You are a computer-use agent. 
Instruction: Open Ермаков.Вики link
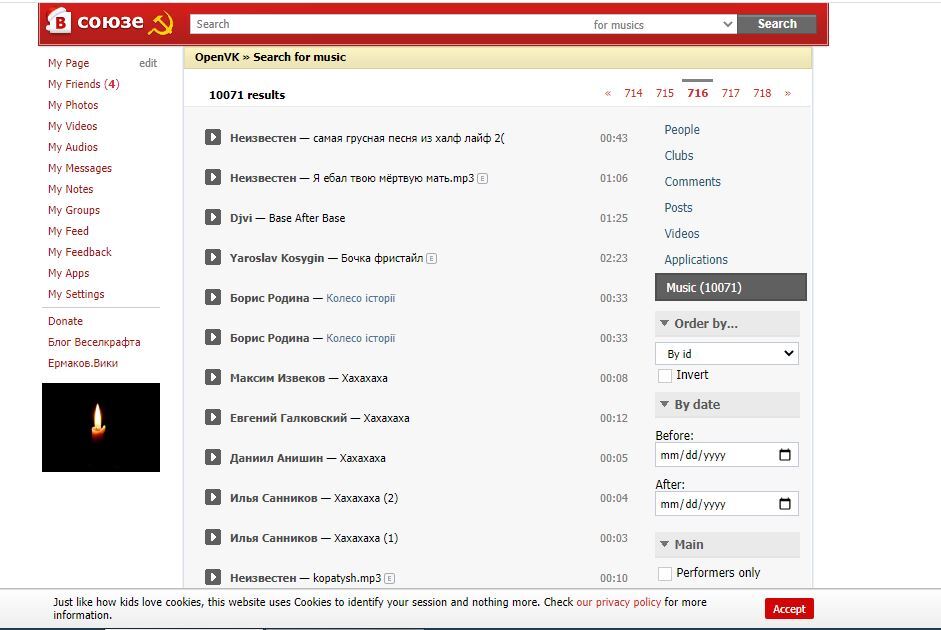pos(83,363)
